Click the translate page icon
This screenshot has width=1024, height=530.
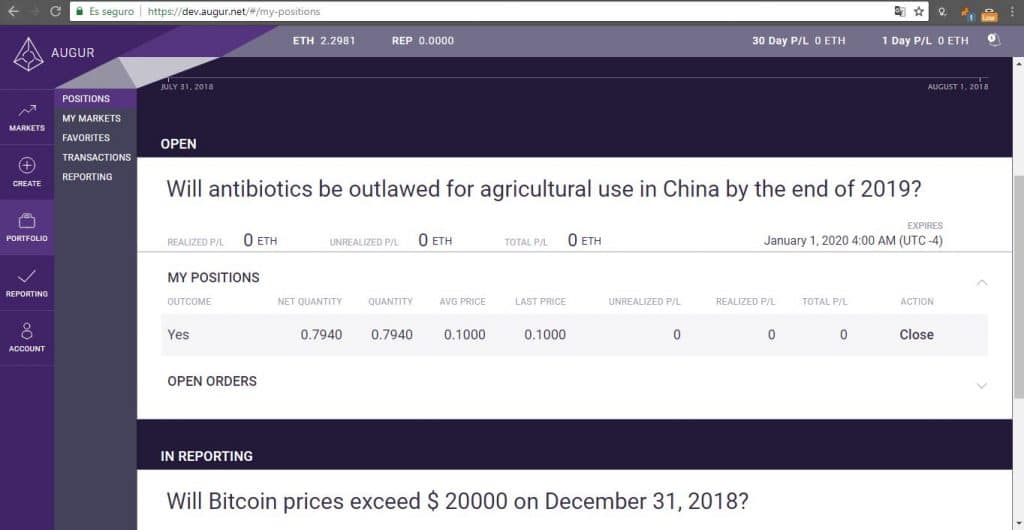(900, 11)
